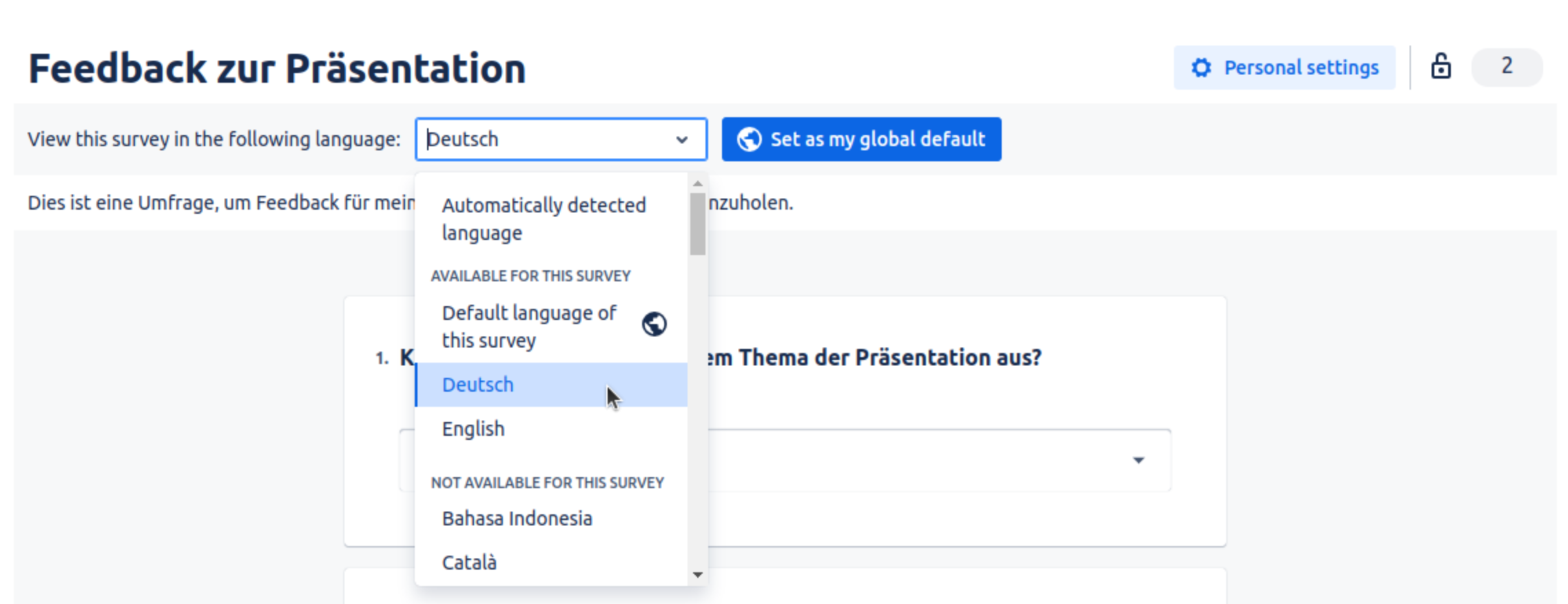Click the badge showing number 2

1506,67
